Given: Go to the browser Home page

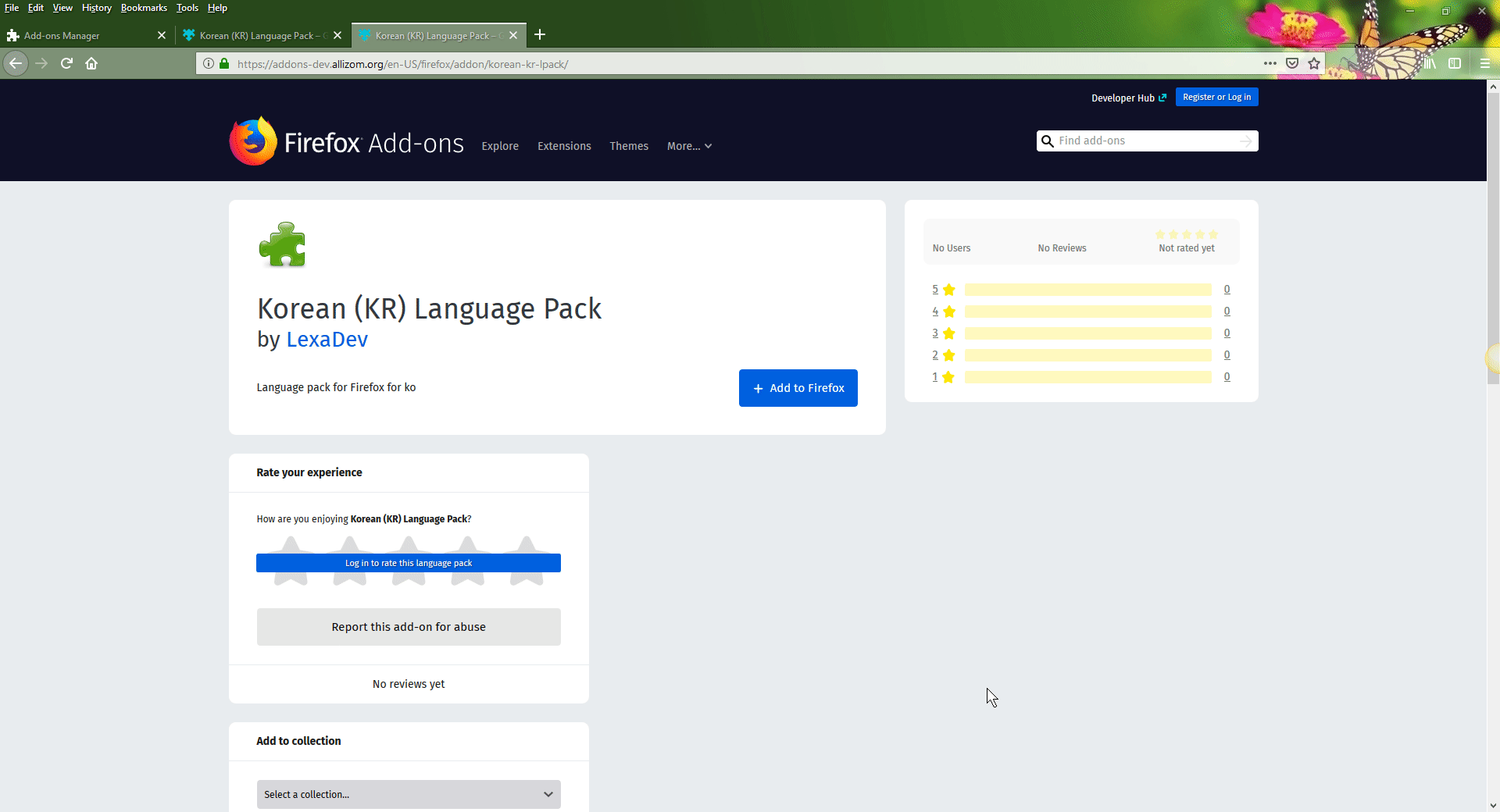Looking at the screenshot, I should (91, 63).
